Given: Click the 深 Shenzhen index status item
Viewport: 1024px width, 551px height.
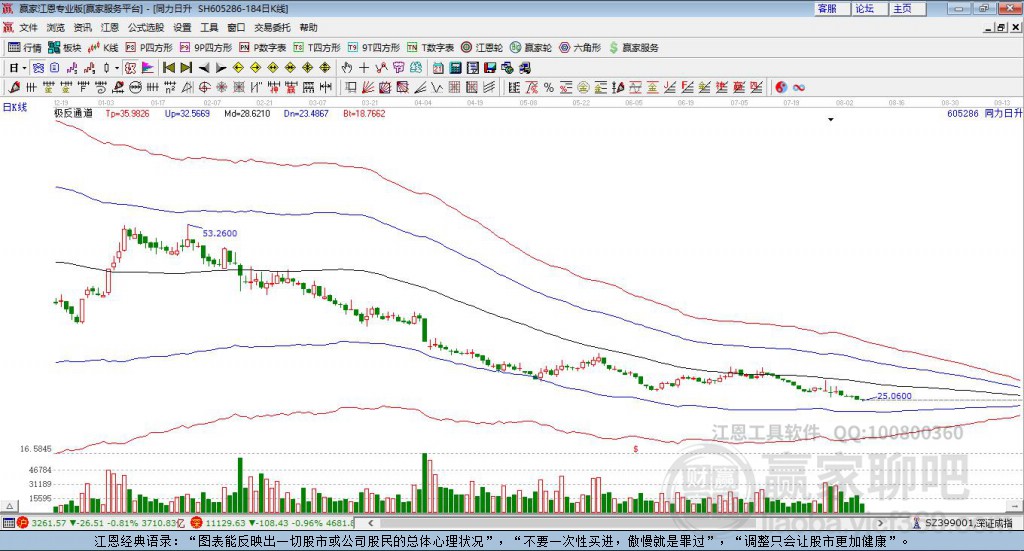Looking at the screenshot, I should pos(273,523).
